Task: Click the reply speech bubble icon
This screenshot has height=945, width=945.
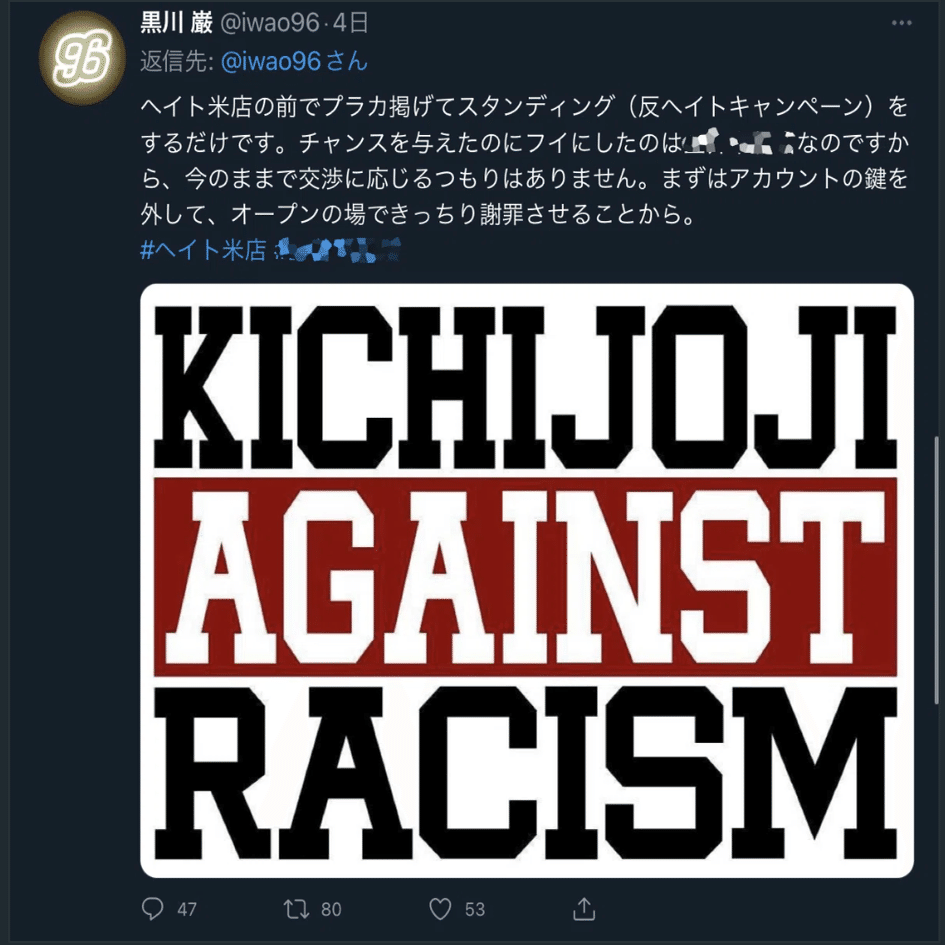Action: coord(152,908)
